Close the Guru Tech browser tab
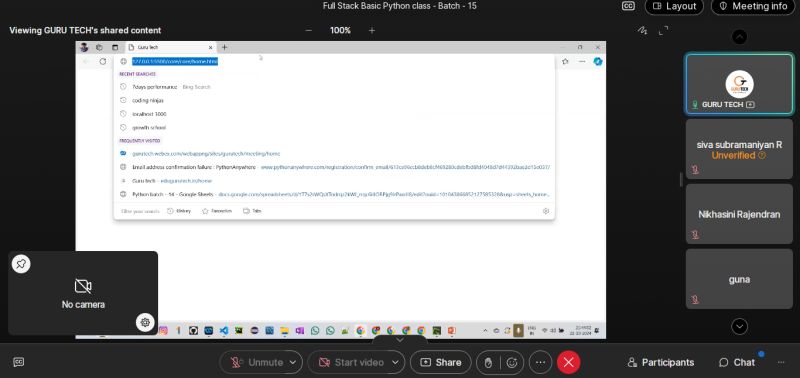This screenshot has width=800, height=378. 210,47
